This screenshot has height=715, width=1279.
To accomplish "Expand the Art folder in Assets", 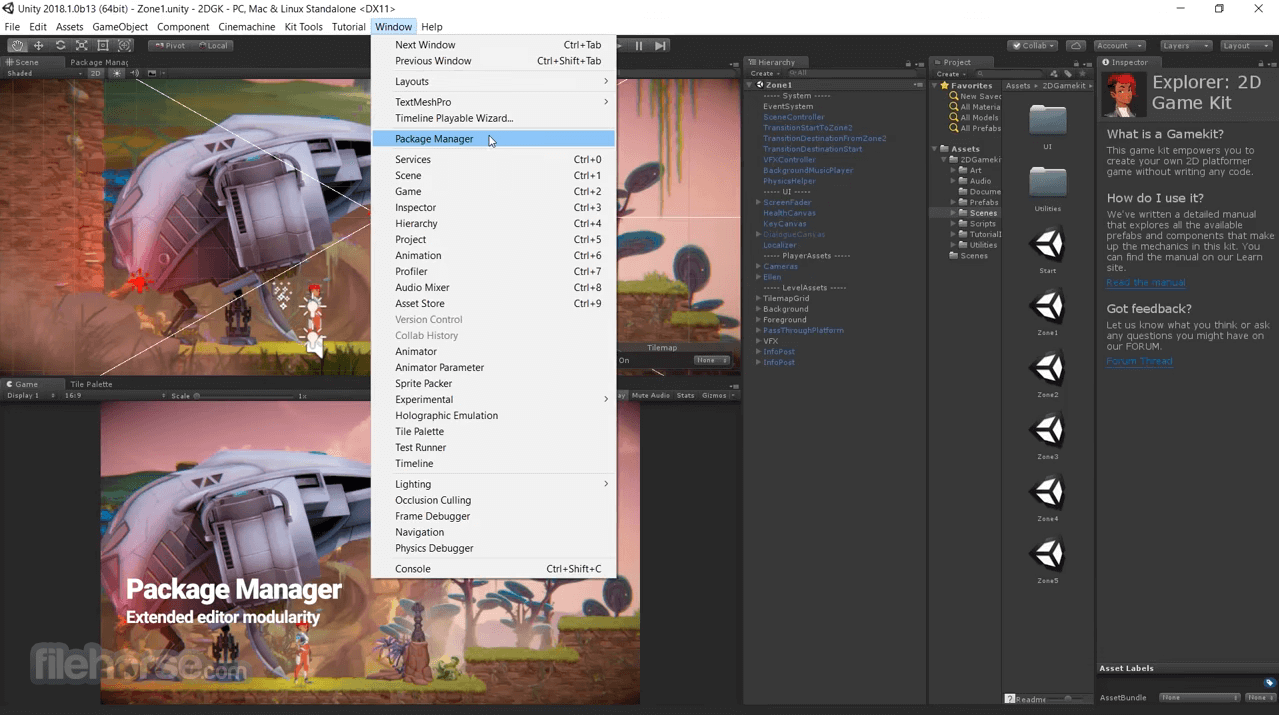I will point(953,171).
